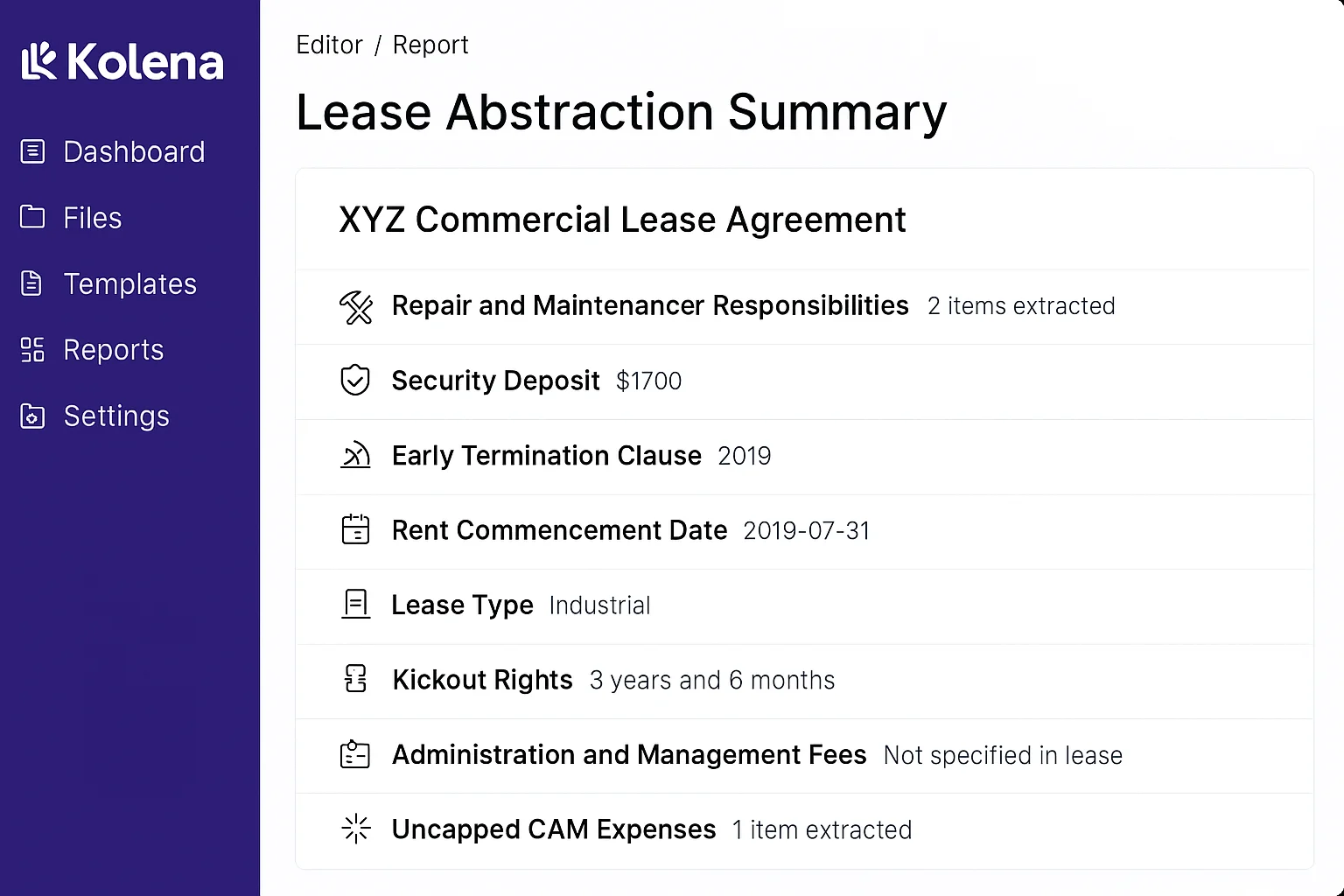Click the tools icon beside Repair and Maintenancer Responsibilities
The height and width of the screenshot is (896, 1344).
[x=355, y=307]
